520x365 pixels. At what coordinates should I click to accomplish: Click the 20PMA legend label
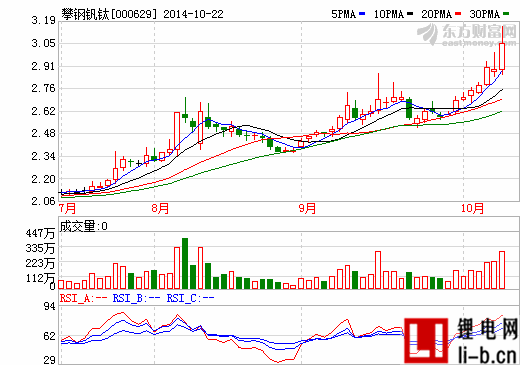(437, 14)
